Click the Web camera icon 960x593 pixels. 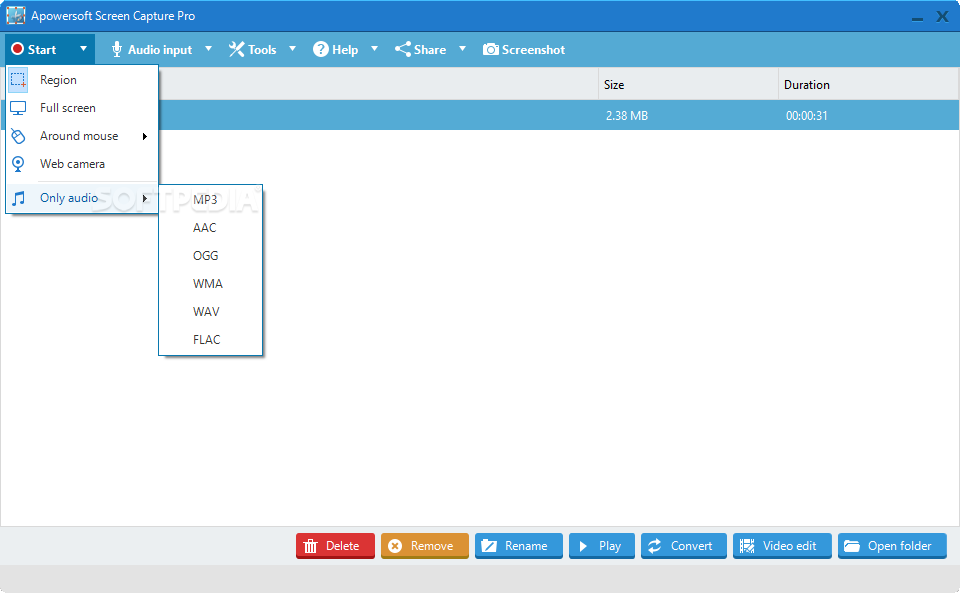pos(18,164)
